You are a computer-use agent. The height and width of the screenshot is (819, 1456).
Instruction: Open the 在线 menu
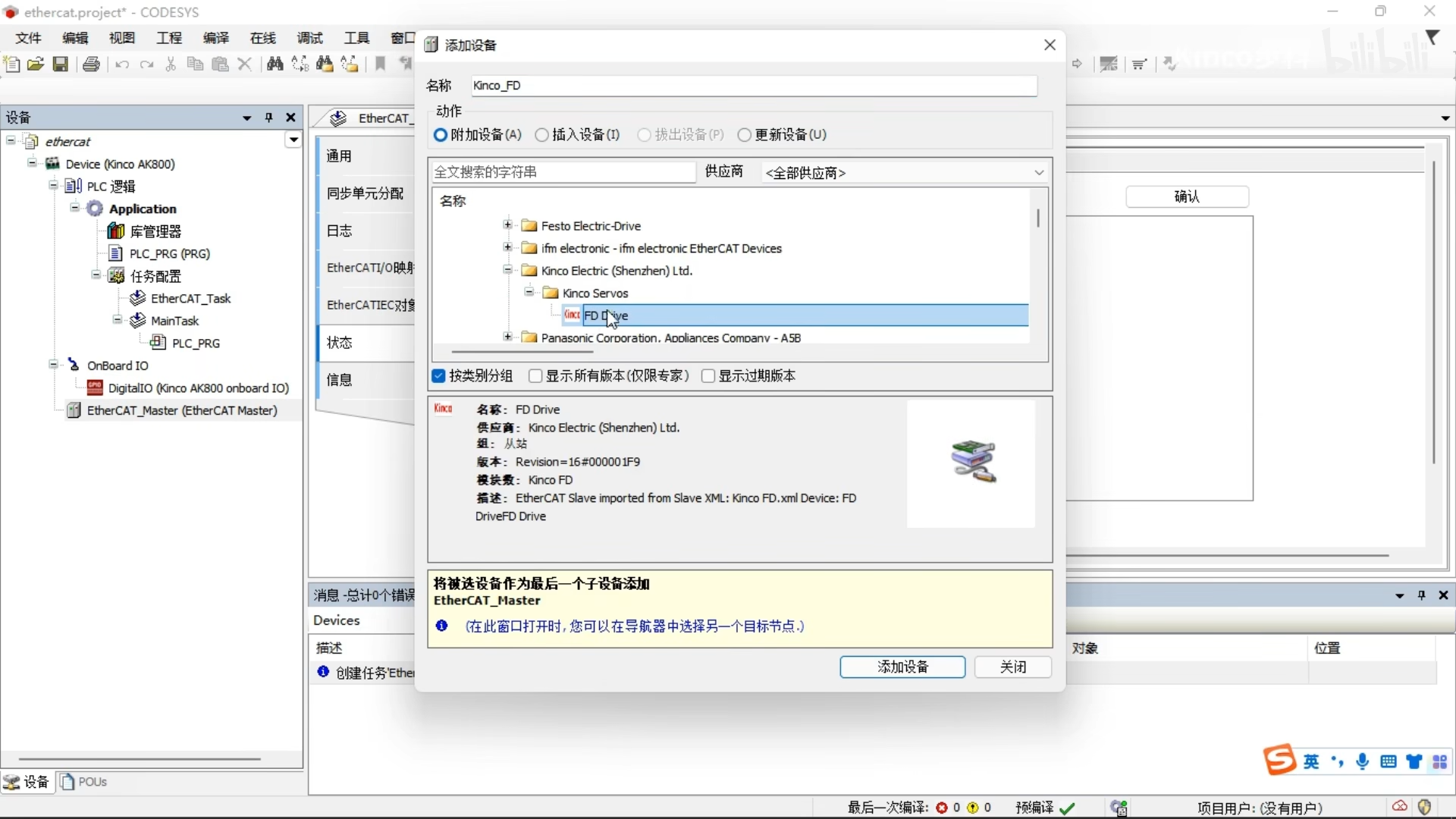click(263, 38)
